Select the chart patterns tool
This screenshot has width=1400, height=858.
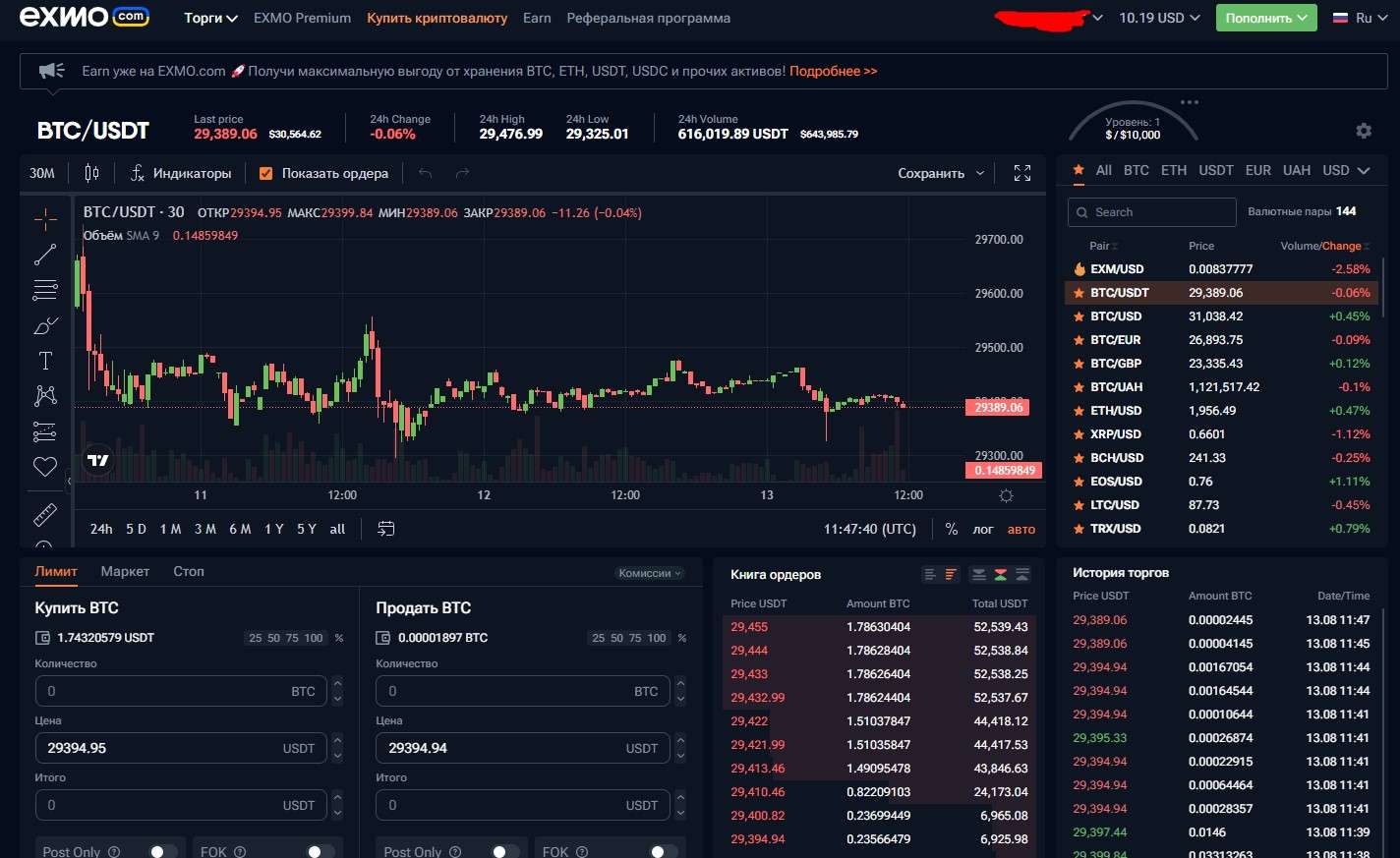pos(45,396)
